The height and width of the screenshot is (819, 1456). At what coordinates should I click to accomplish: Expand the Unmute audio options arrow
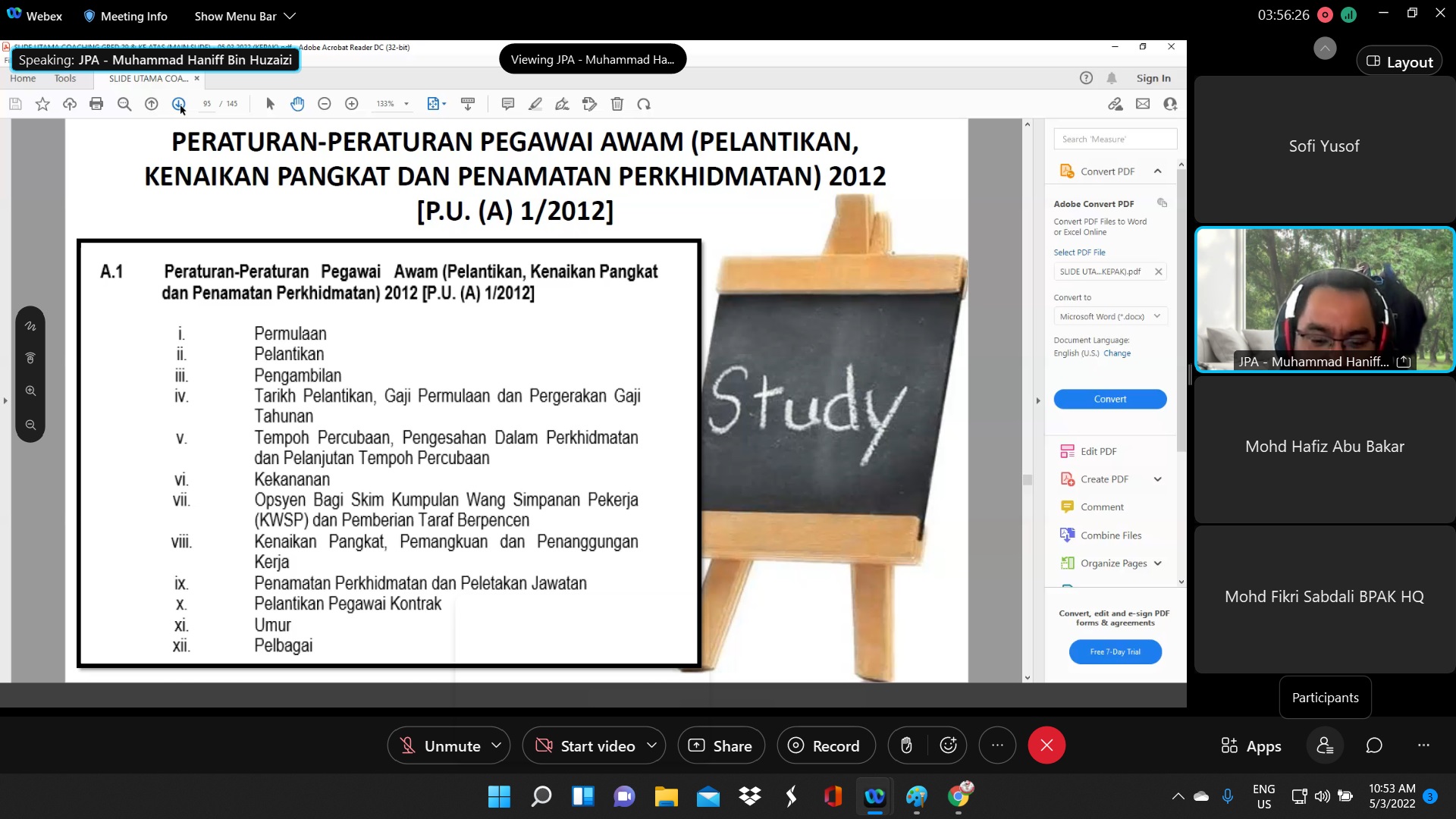497,745
